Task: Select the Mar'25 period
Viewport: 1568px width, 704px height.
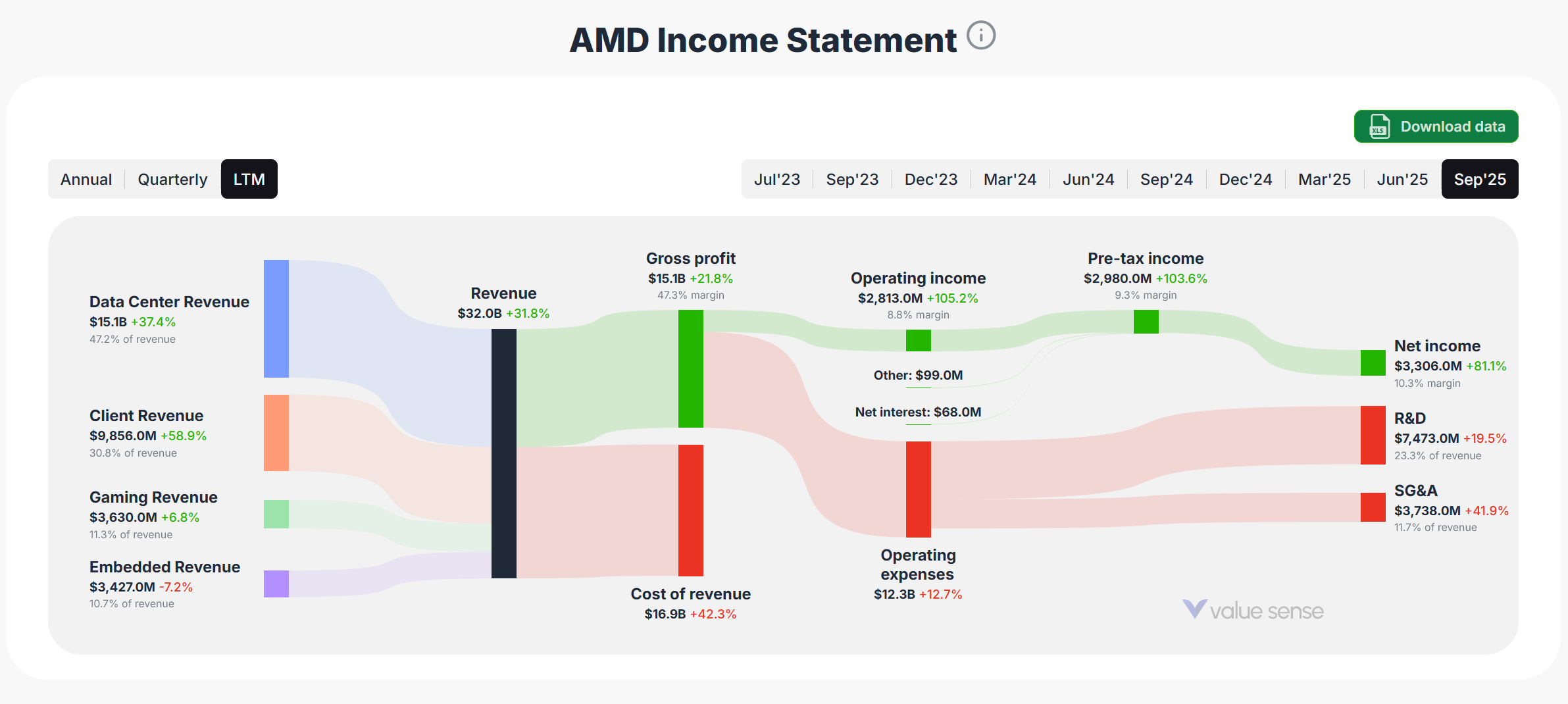Action: (1324, 179)
